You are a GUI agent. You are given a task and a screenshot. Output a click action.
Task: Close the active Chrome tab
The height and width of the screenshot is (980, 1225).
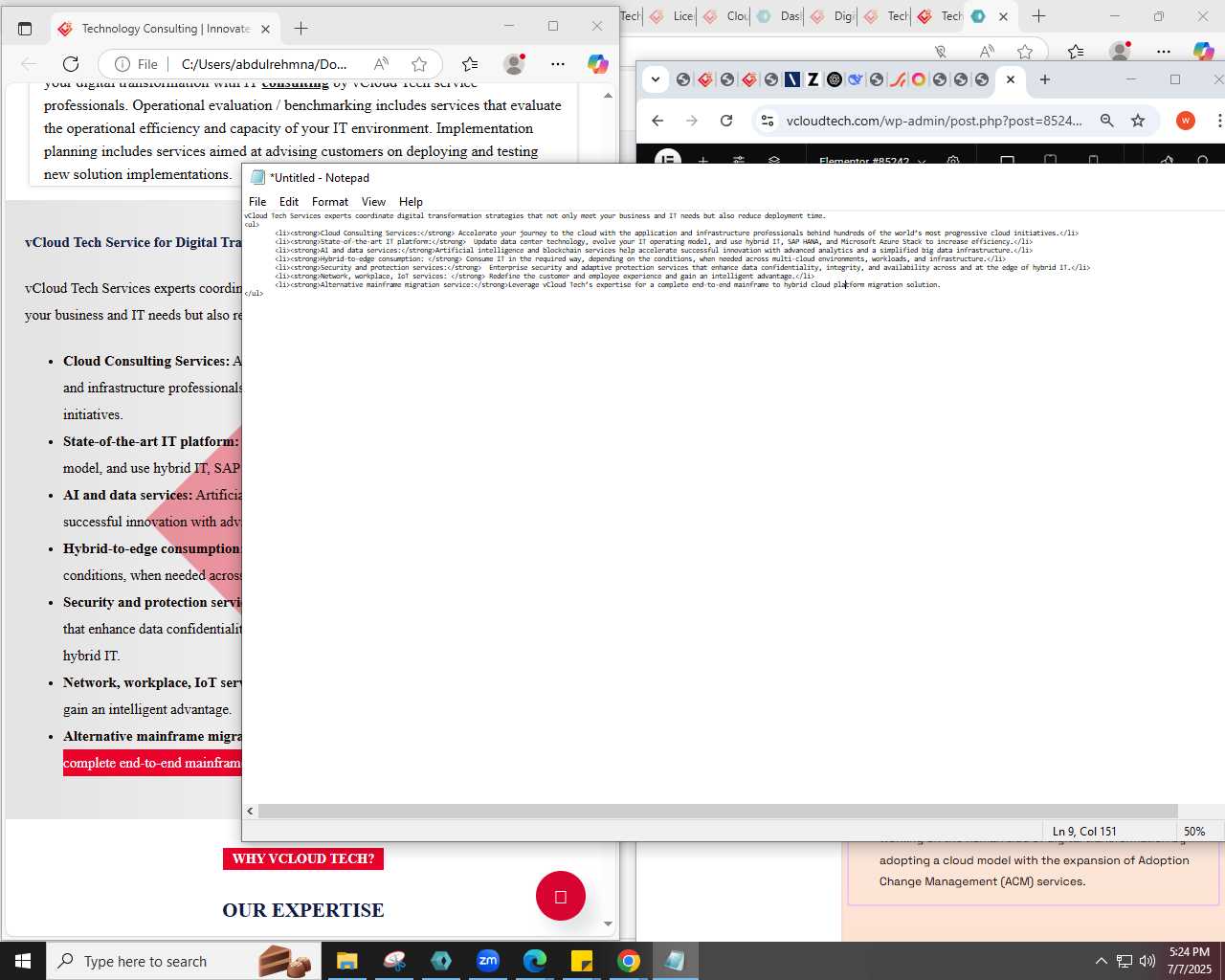[x=1011, y=79]
